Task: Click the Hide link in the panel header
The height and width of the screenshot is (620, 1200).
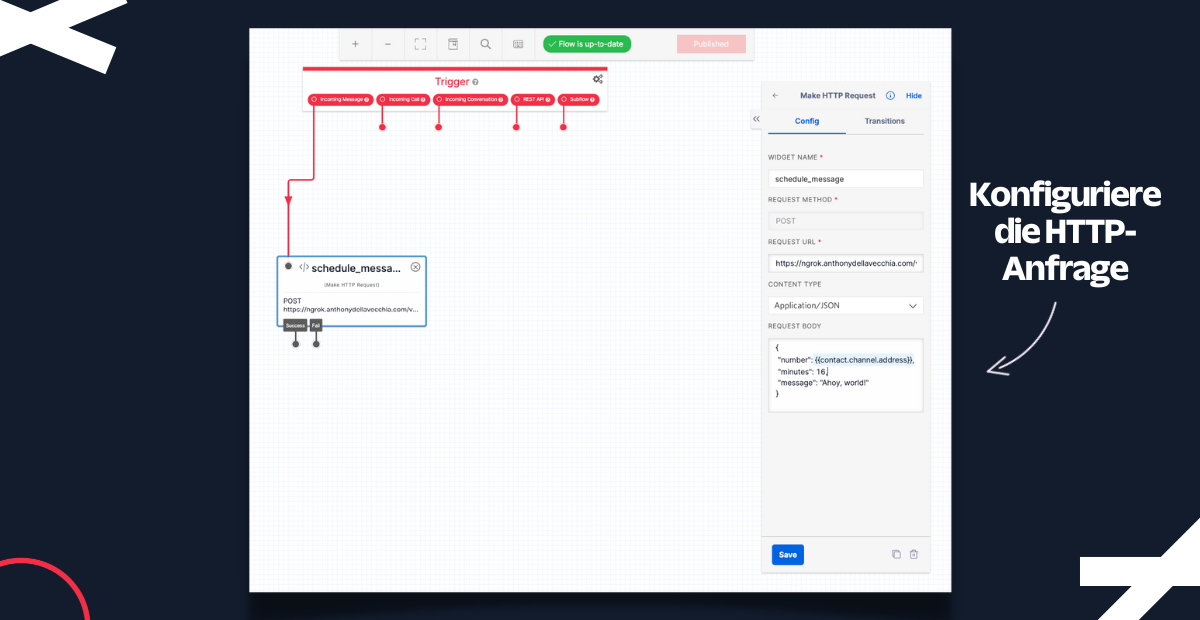Action: 914,96
